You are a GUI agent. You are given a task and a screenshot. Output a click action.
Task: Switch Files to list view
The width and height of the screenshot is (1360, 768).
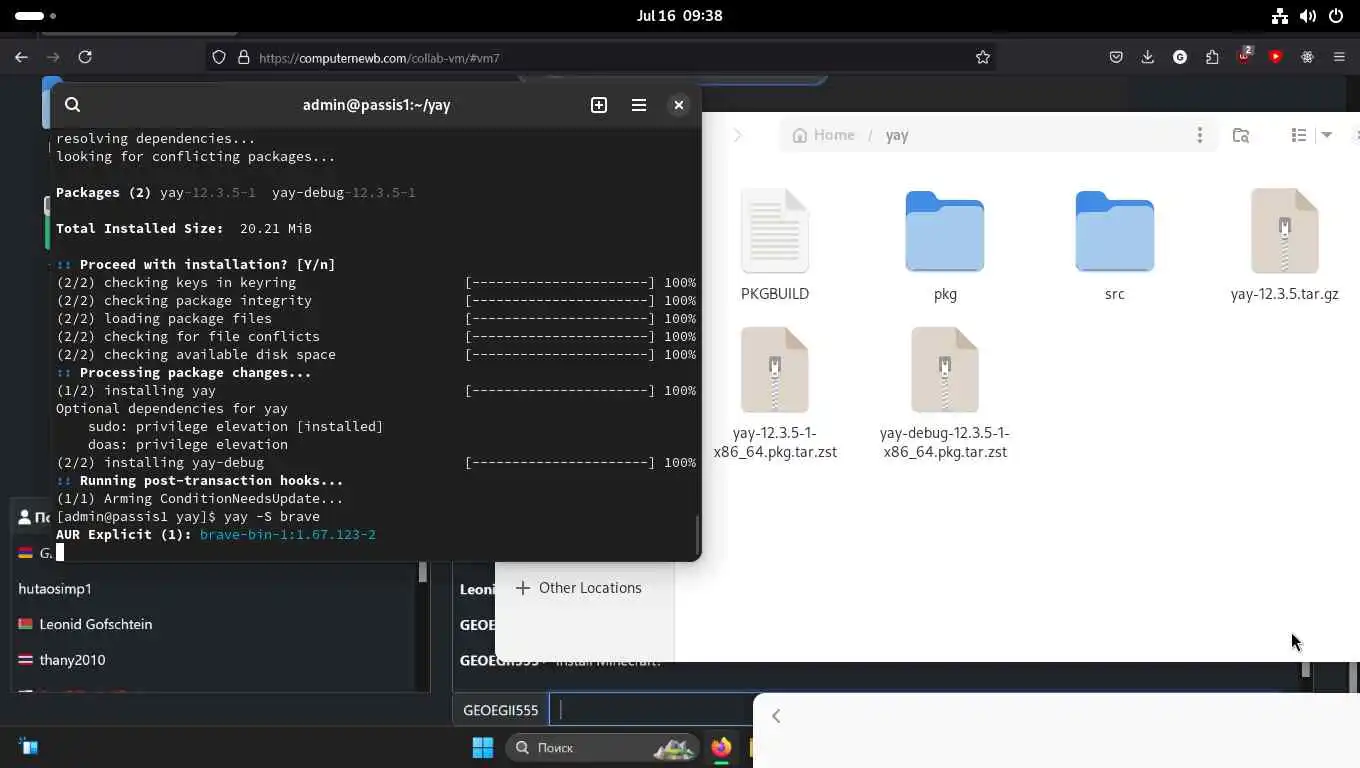[x=1299, y=135]
